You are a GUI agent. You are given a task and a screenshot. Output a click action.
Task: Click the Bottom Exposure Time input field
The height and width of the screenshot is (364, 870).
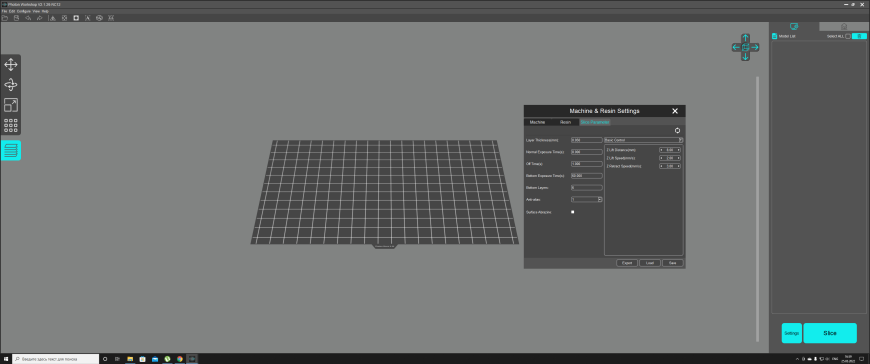click(x=586, y=175)
